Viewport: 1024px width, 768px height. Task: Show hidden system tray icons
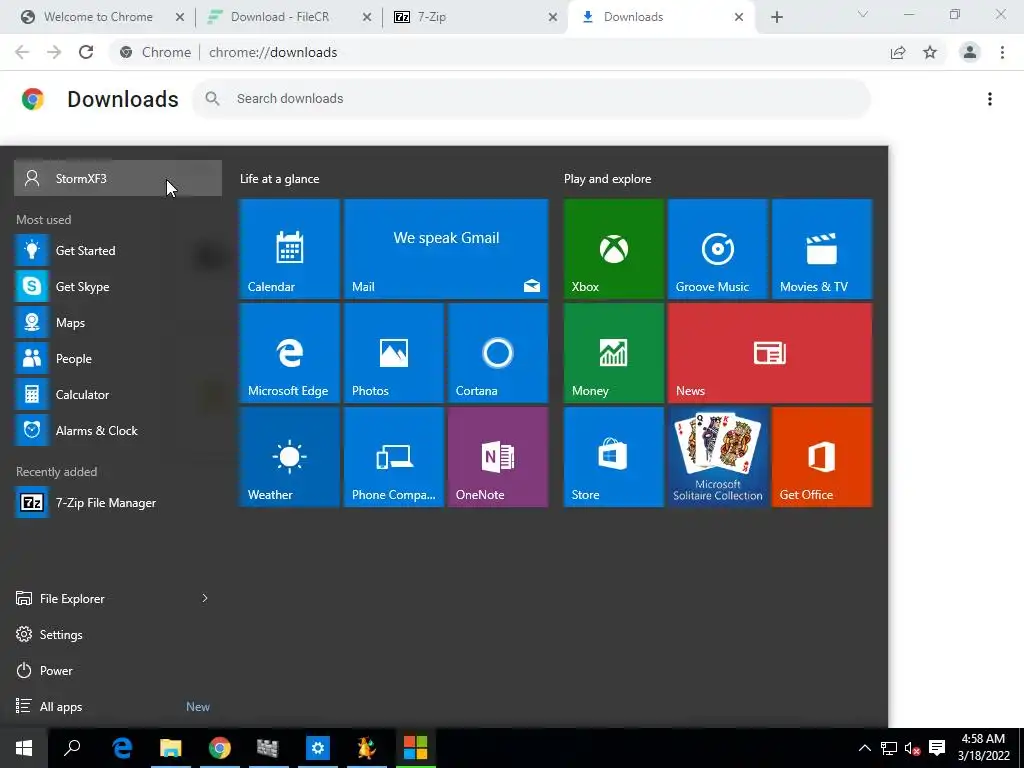point(864,748)
